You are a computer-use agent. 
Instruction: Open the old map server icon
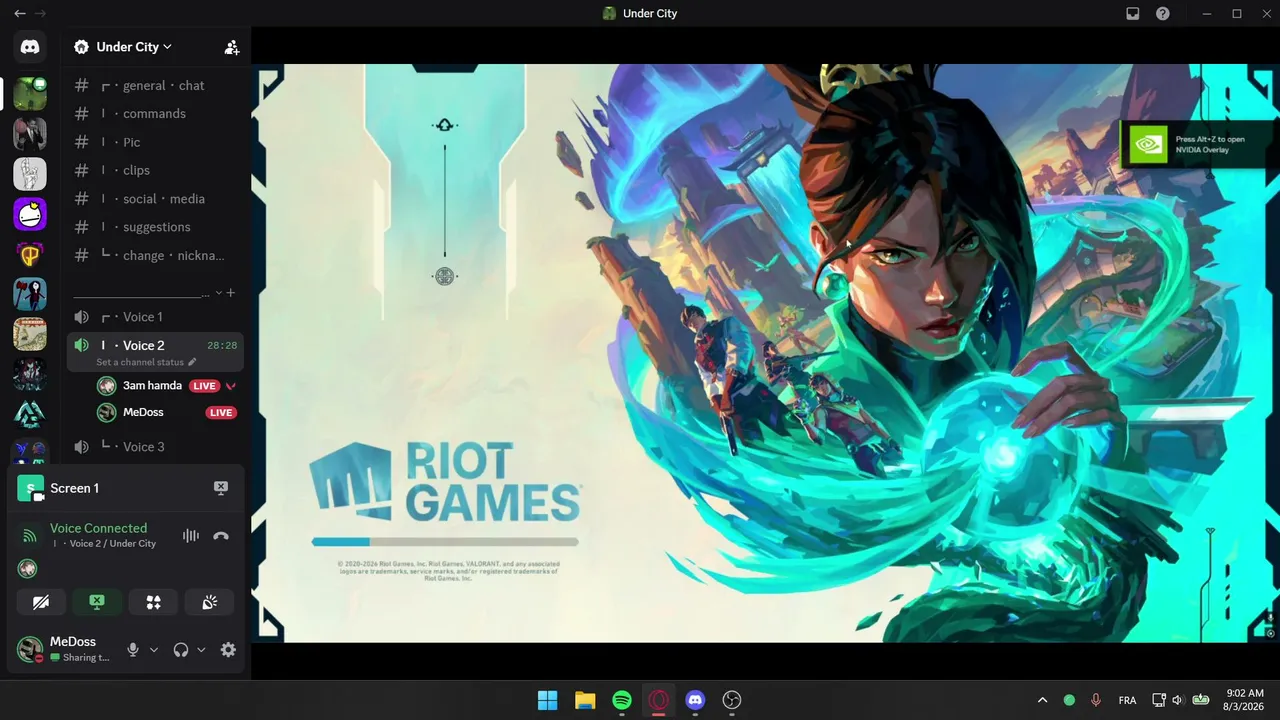(30, 334)
